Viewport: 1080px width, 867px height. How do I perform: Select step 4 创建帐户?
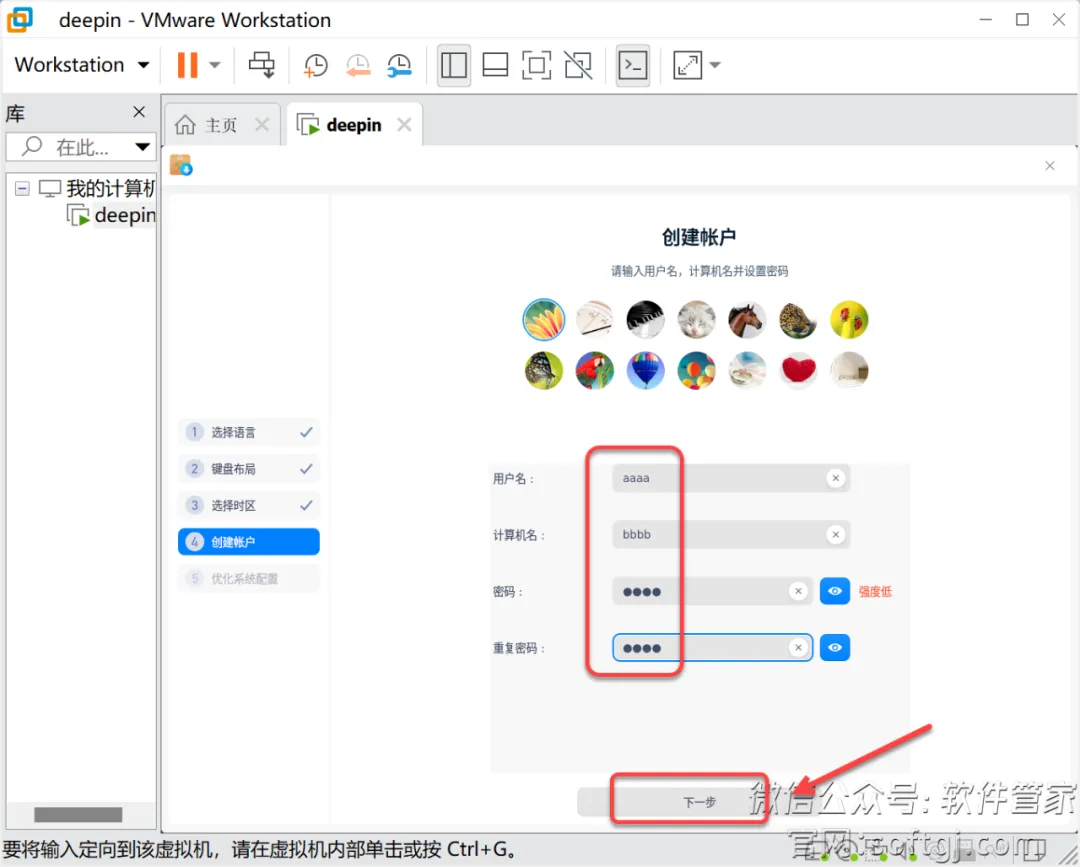tap(249, 542)
